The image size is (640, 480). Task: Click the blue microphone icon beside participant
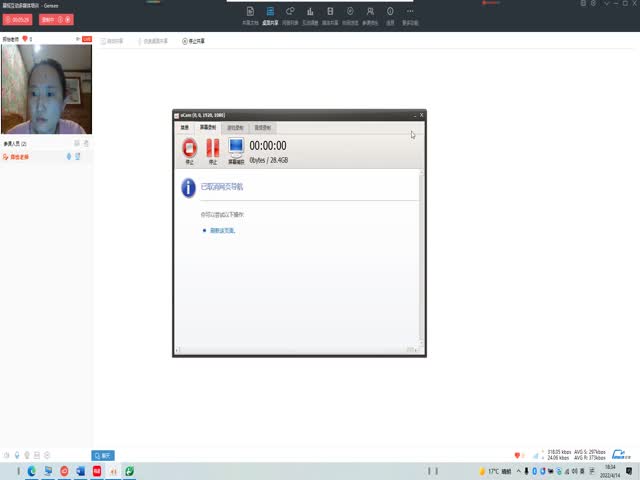pyautogui.click(x=69, y=157)
